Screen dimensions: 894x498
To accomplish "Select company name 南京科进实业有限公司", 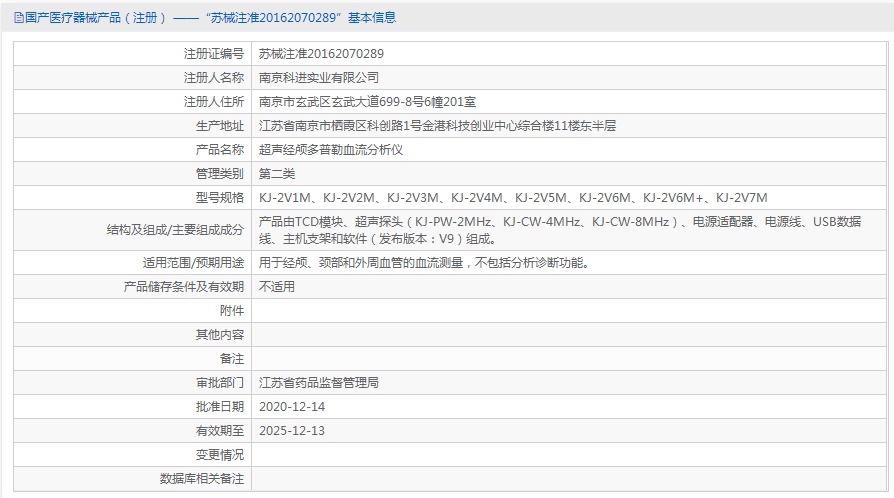I will pyautogui.click(x=319, y=78).
